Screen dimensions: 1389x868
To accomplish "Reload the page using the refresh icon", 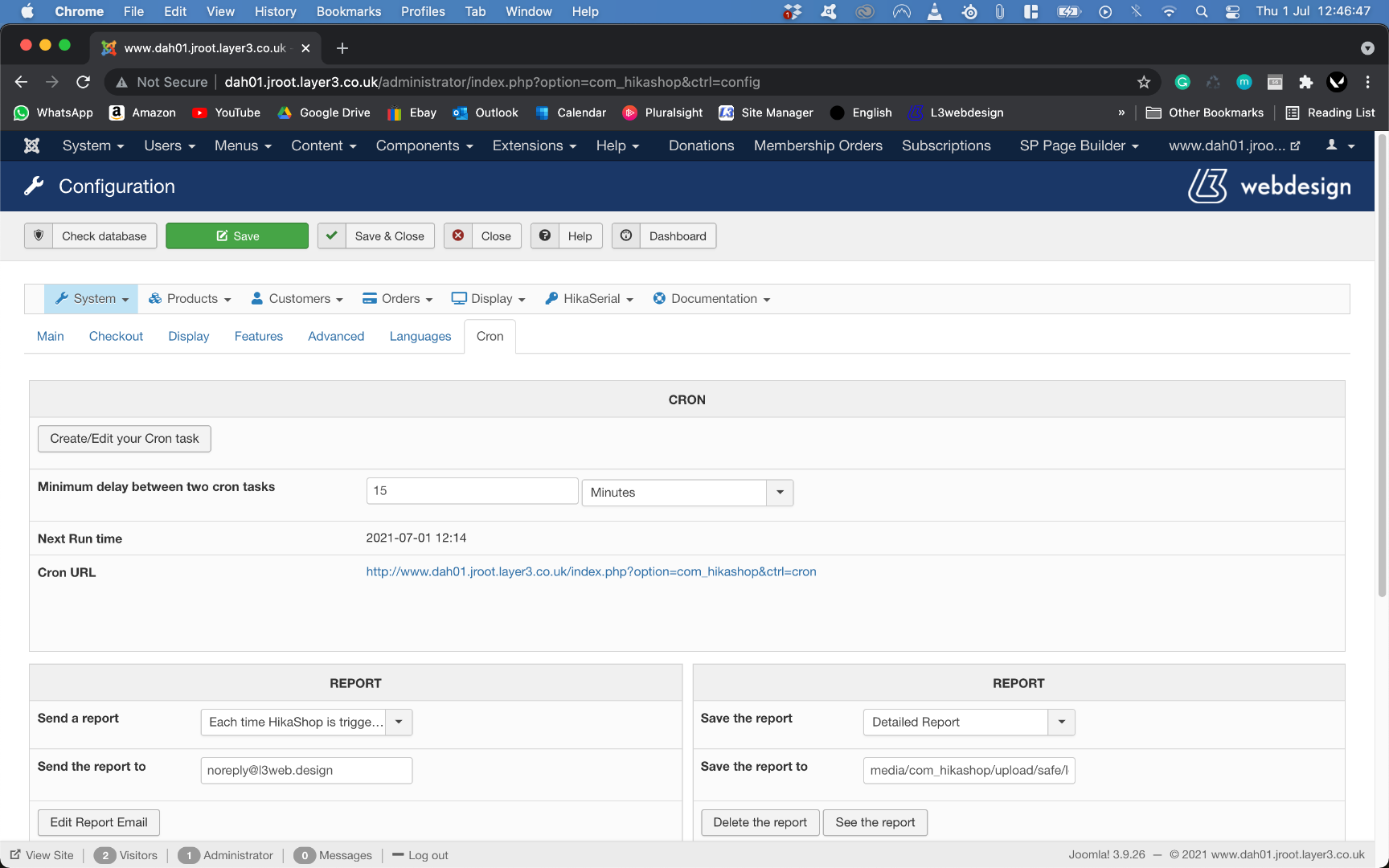I will (x=83, y=82).
